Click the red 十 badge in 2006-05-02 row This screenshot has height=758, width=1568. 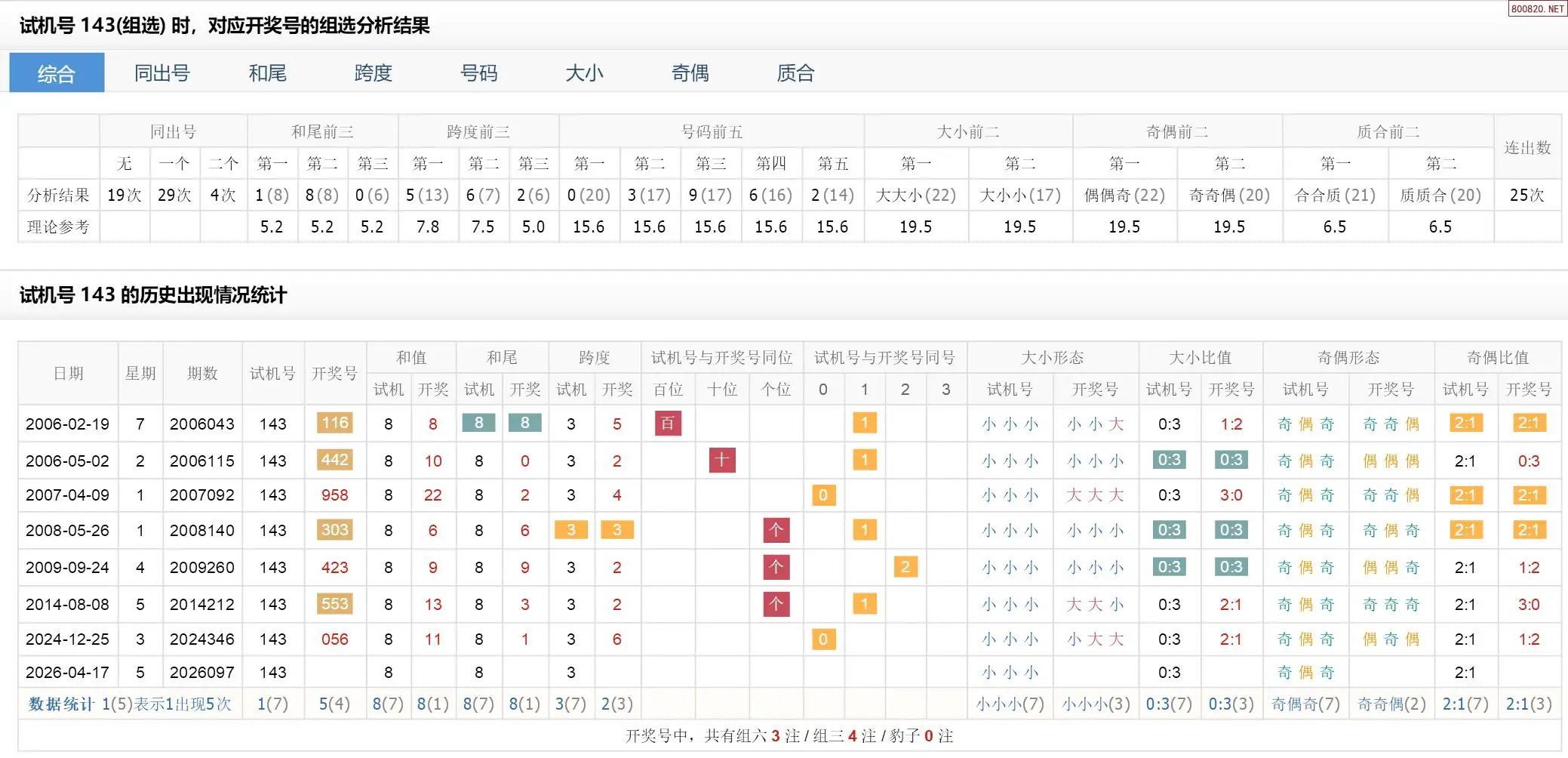click(722, 461)
